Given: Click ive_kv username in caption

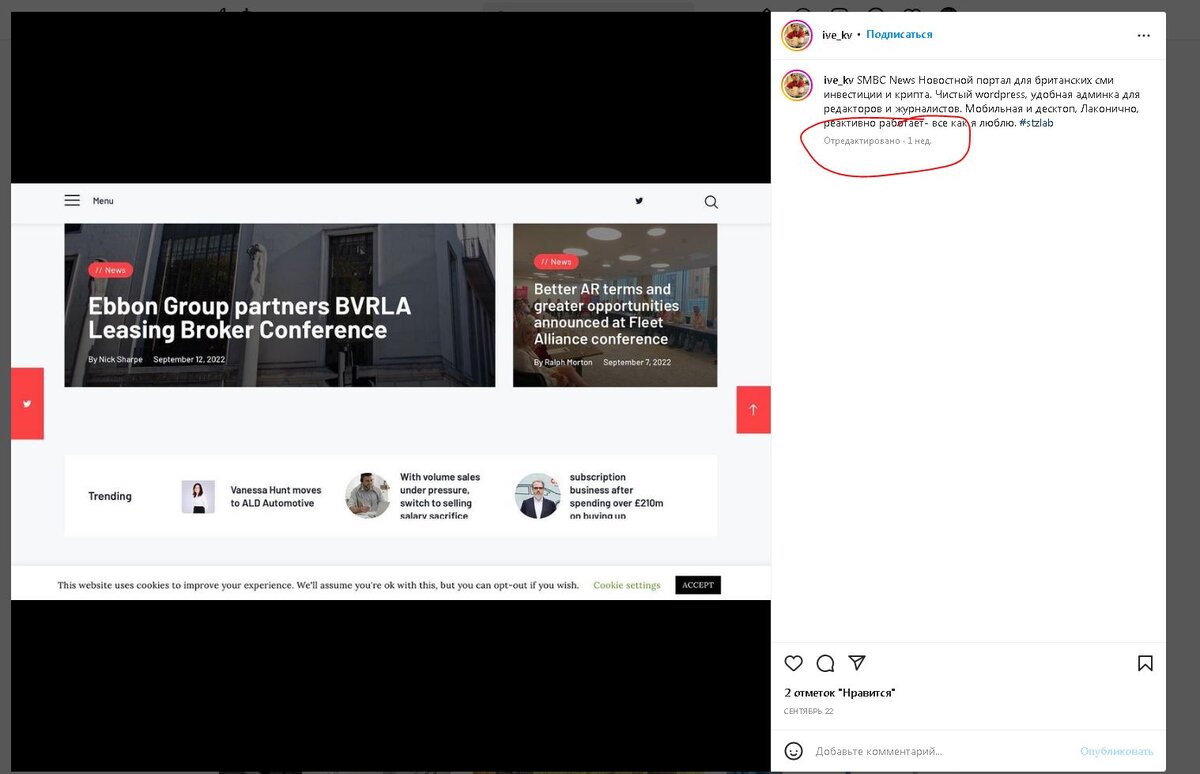Looking at the screenshot, I should coord(838,80).
